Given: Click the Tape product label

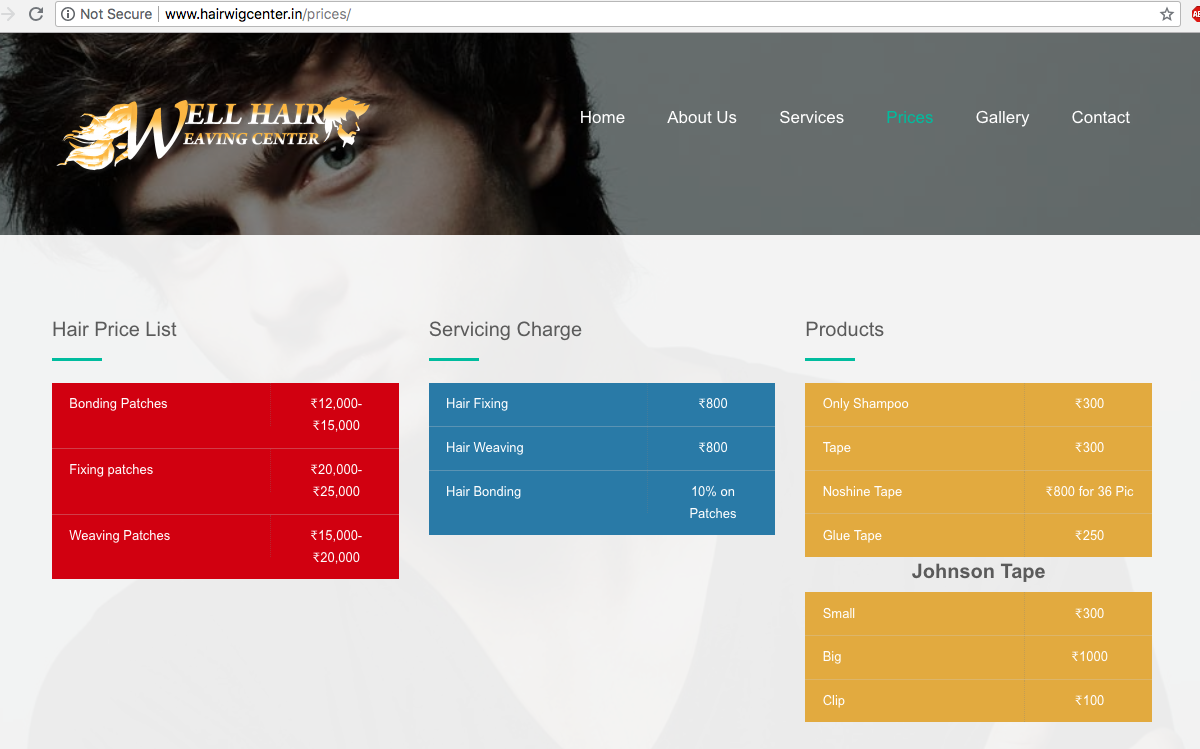Looking at the screenshot, I should click(x=837, y=448).
